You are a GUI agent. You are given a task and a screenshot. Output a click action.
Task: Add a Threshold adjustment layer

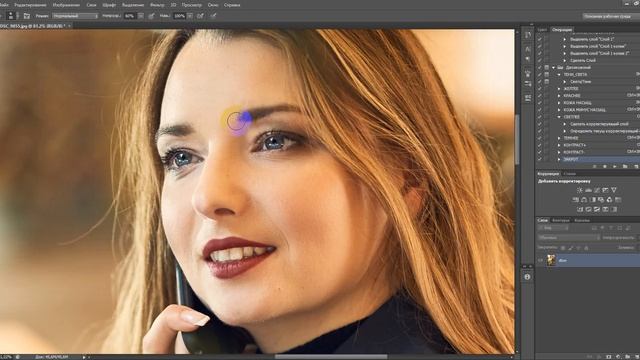point(597,209)
